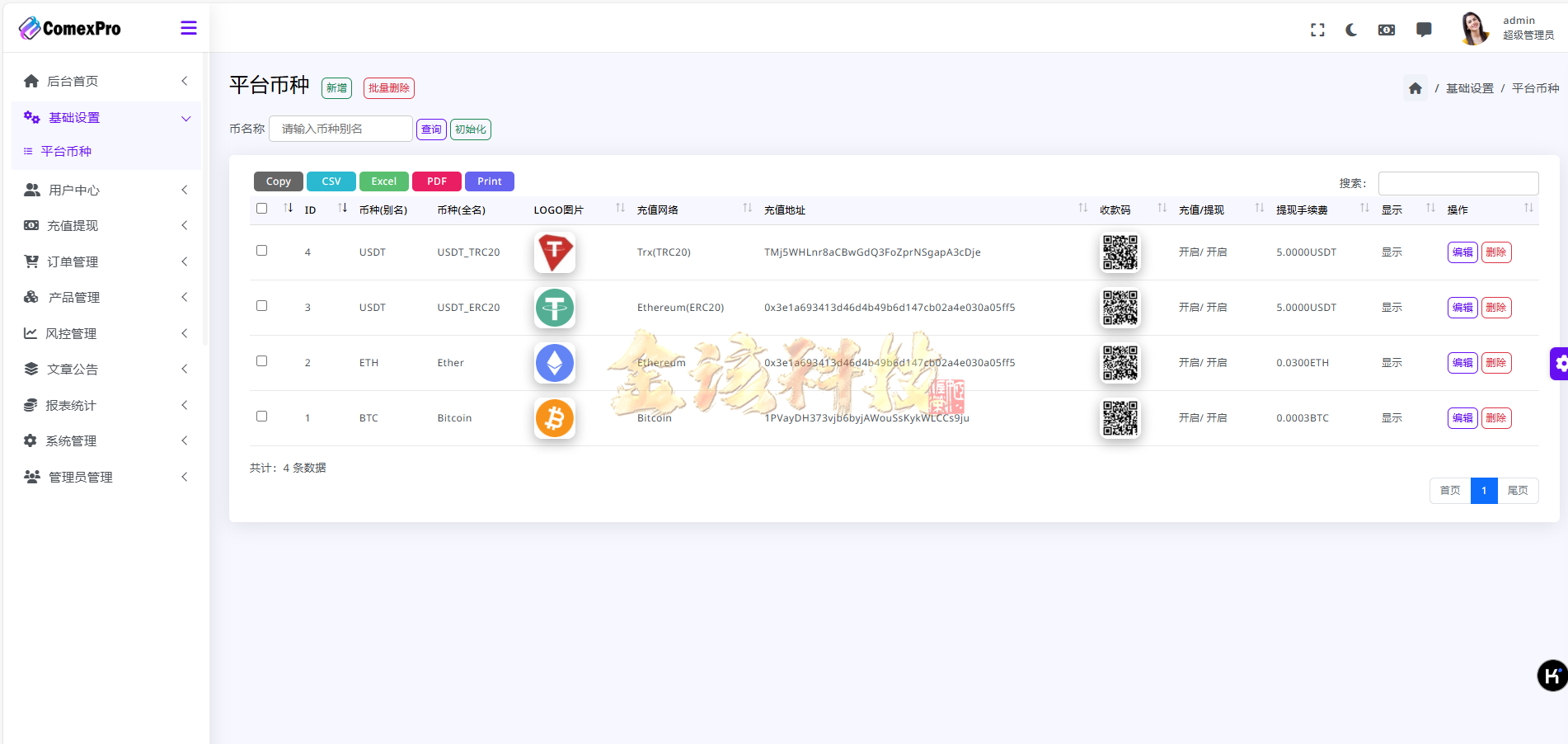Check the row checkbox for BTC
The image size is (1568, 744).
(x=261, y=416)
